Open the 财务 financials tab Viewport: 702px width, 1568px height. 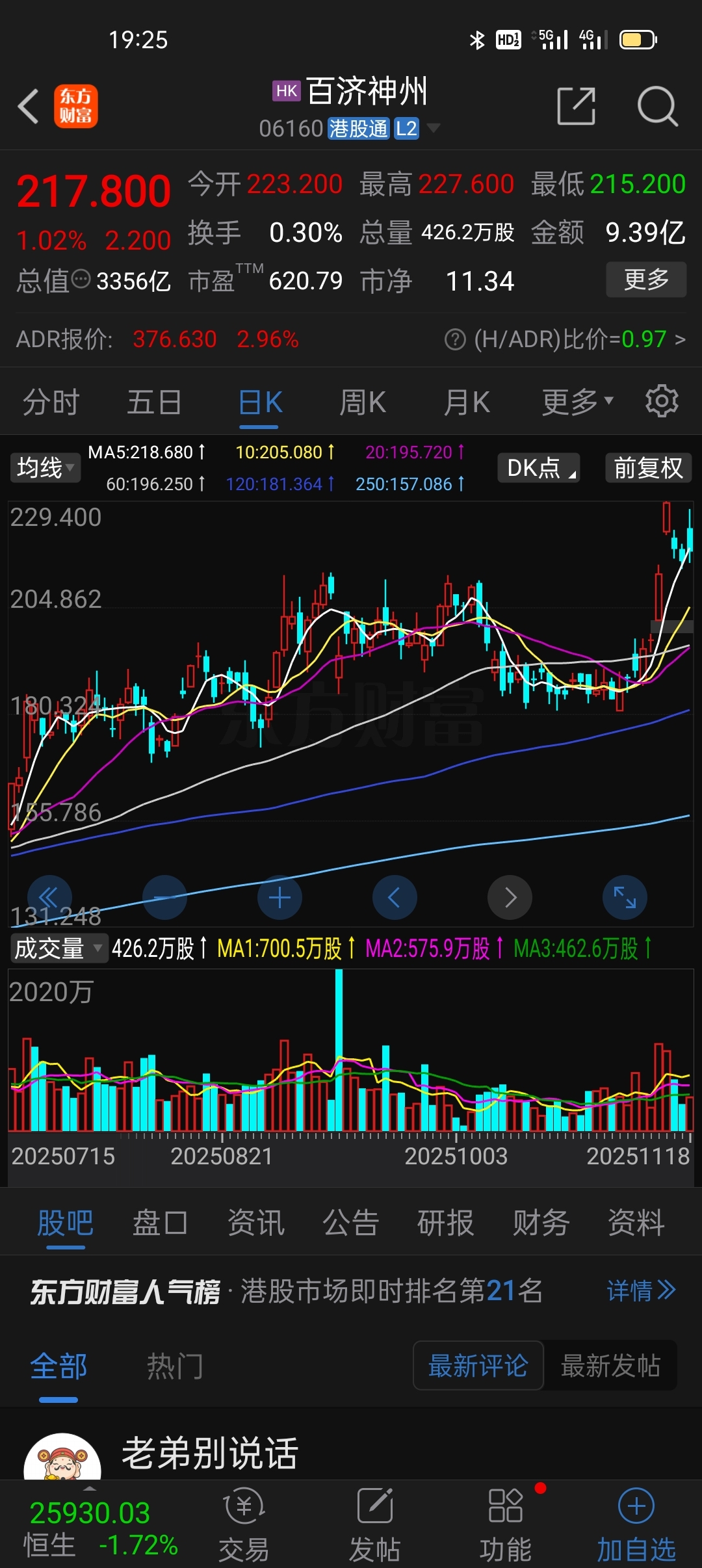(541, 1223)
